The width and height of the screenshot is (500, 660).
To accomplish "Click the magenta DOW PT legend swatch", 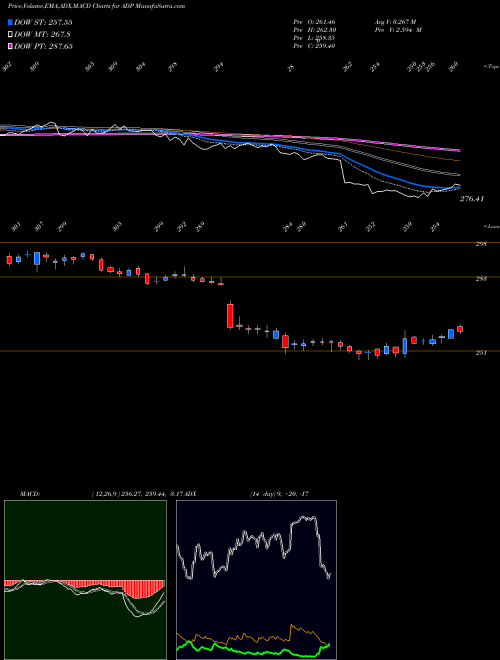I will pos(10,46).
